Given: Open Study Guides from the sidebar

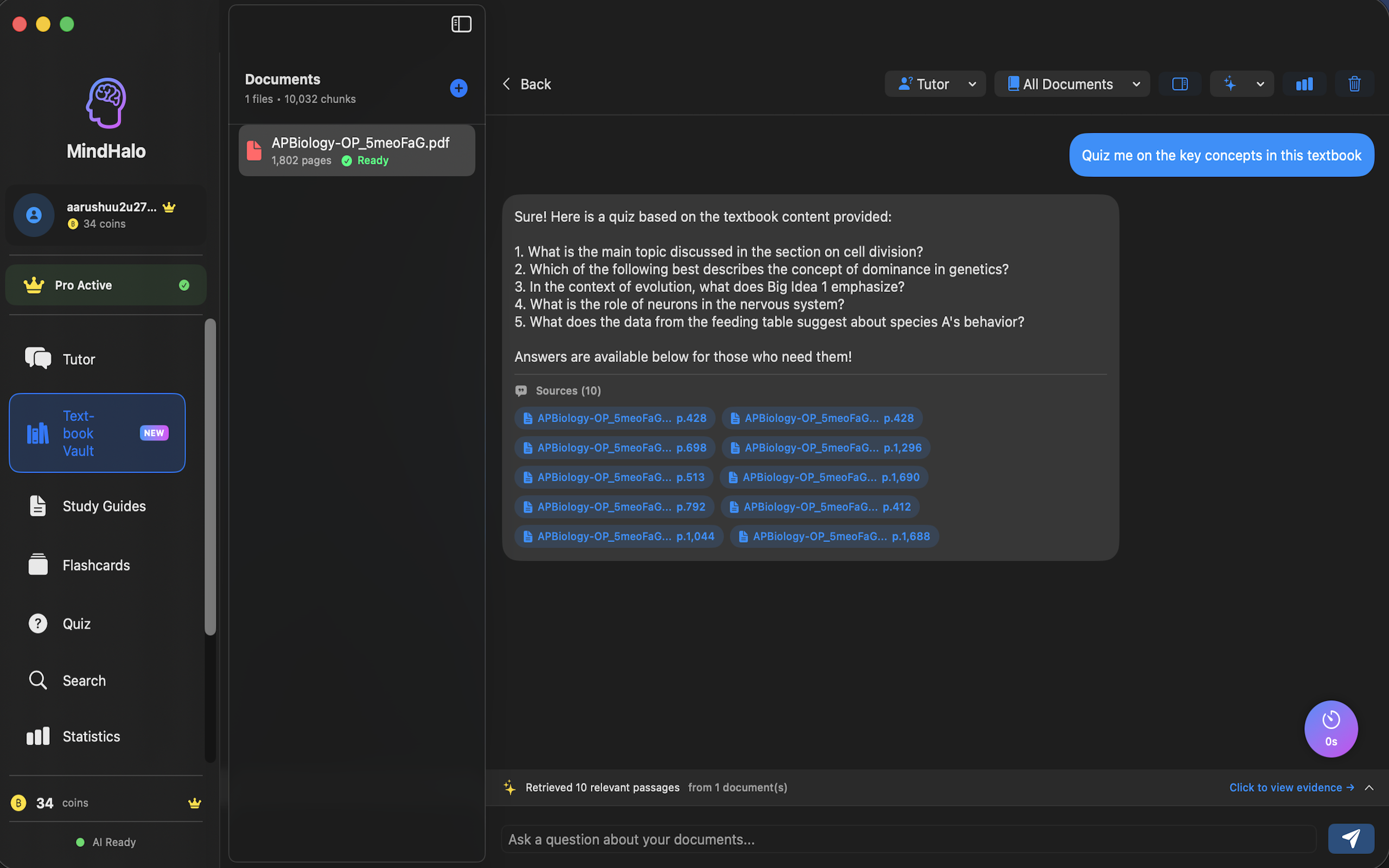Looking at the screenshot, I should pos(104,506).
